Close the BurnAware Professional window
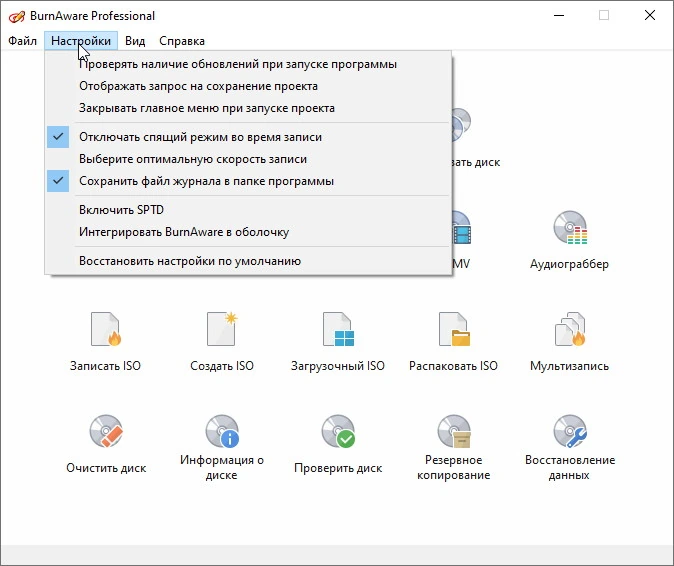674x566 pixels. (650, 15)
